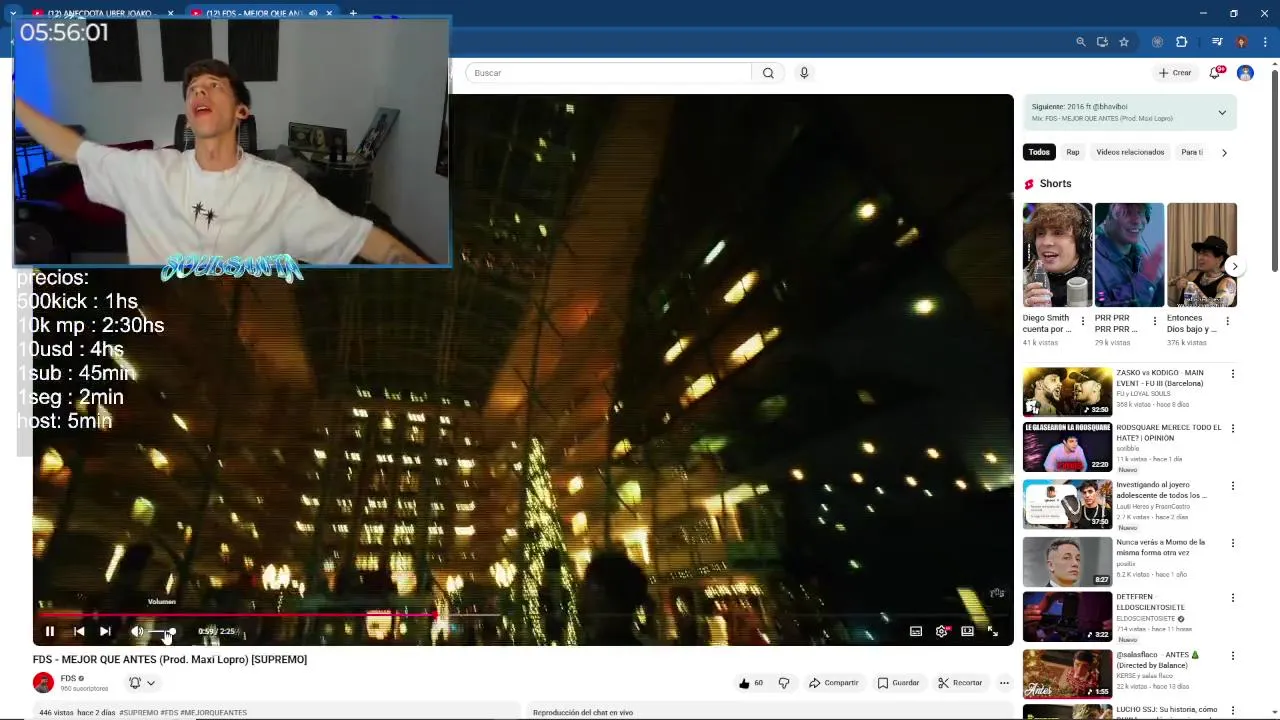Click the Compartir share button
Screen dimensions: 1280x720
(x=834, y=683)
